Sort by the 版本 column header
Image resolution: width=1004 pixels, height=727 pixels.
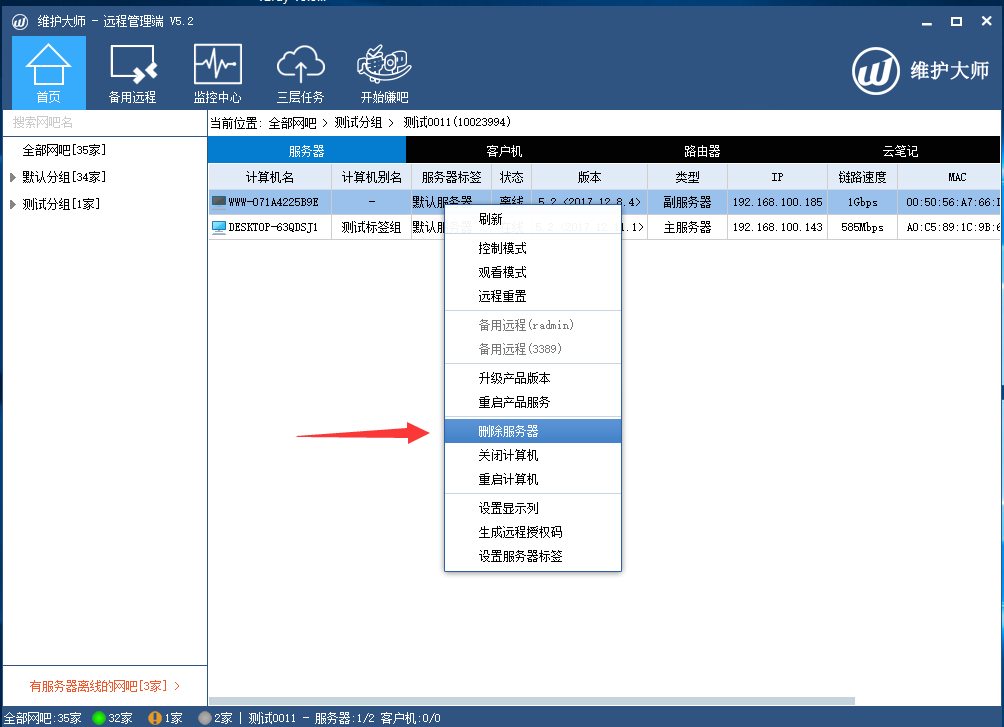tap(589, 177)
